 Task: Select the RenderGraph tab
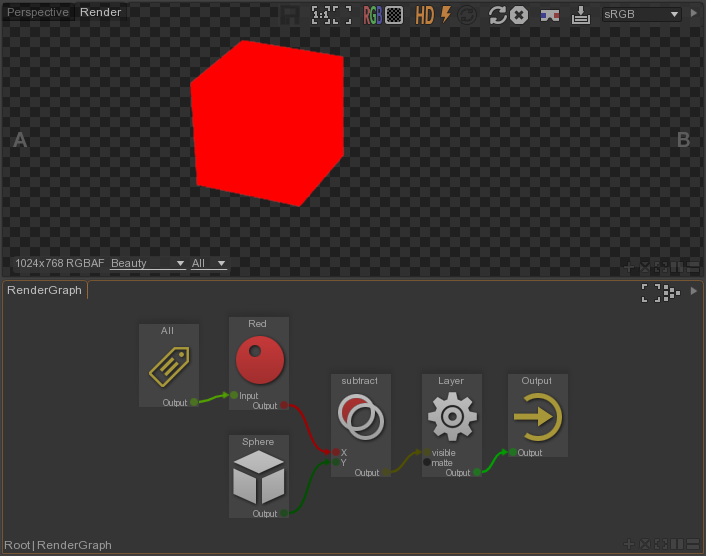point(44,290)
